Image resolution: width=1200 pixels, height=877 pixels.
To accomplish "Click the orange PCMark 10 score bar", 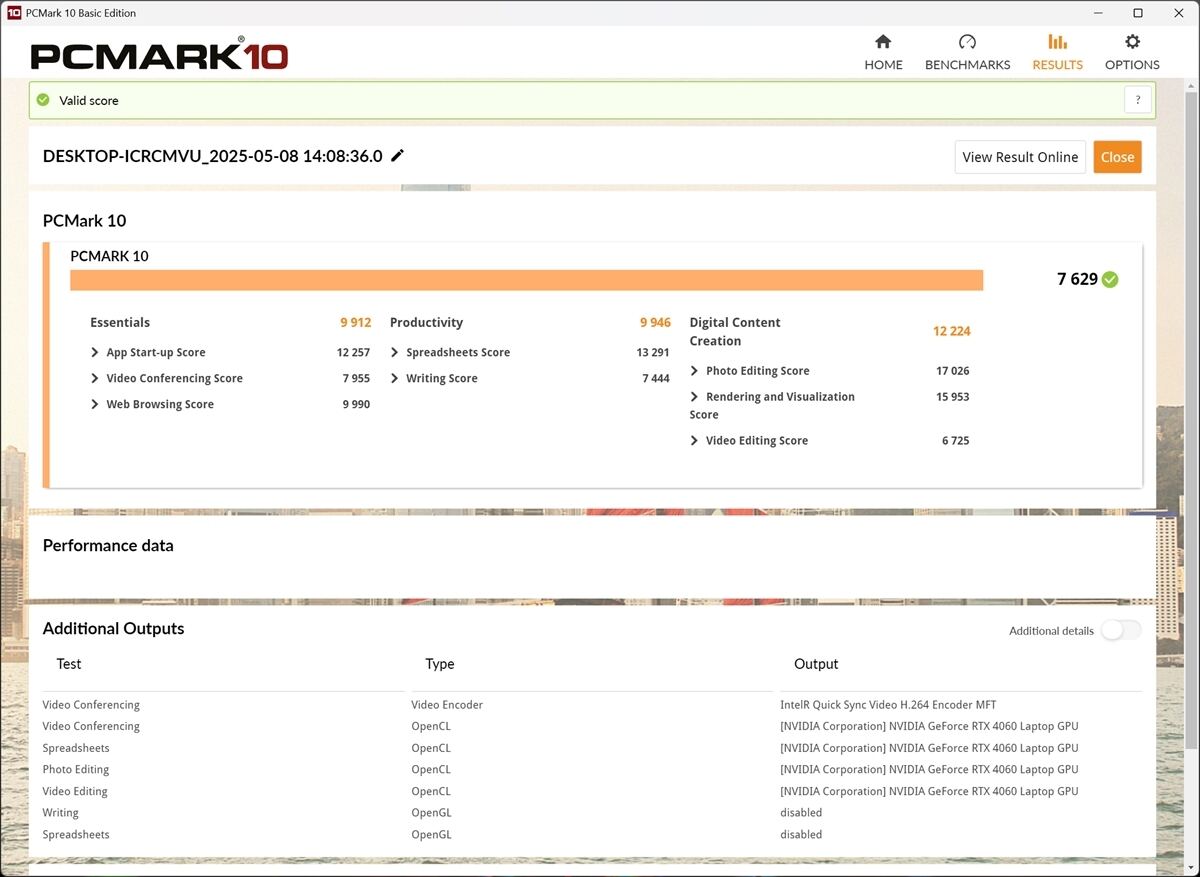I will [526, 280].
